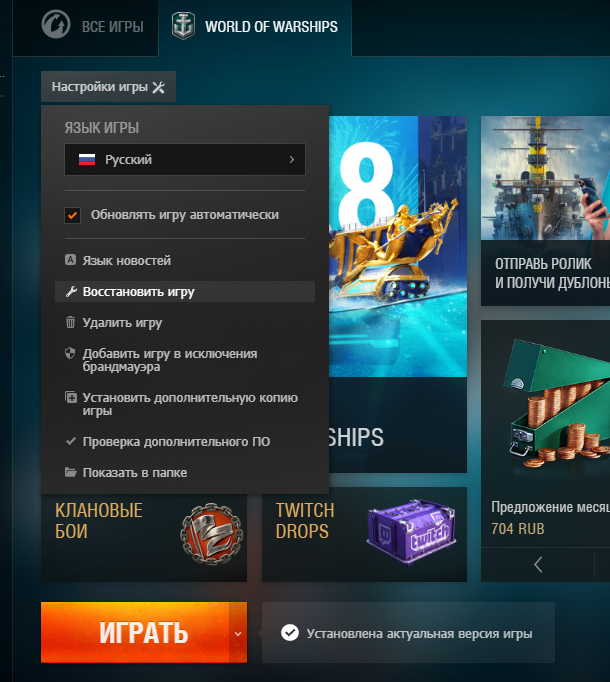
Task: Click the World of Warships anchor icon
Action: point(183,26)
